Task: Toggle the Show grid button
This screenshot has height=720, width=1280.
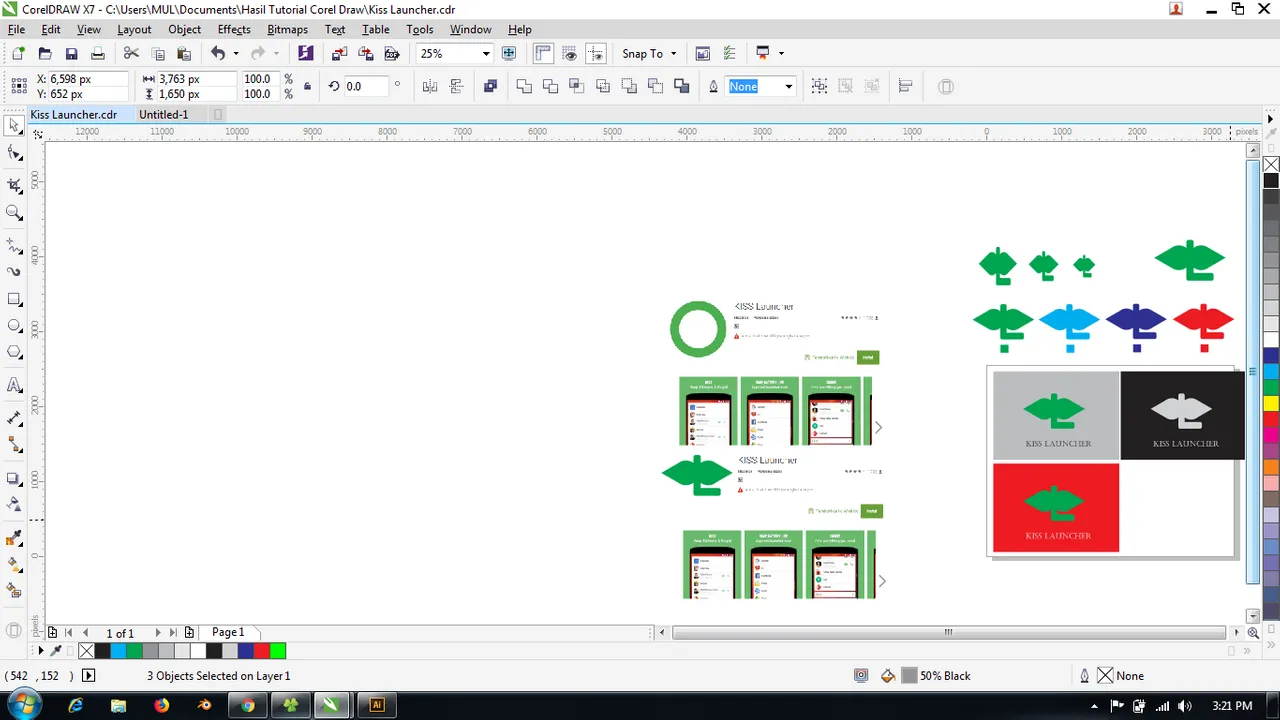Action: click(570, 54)
